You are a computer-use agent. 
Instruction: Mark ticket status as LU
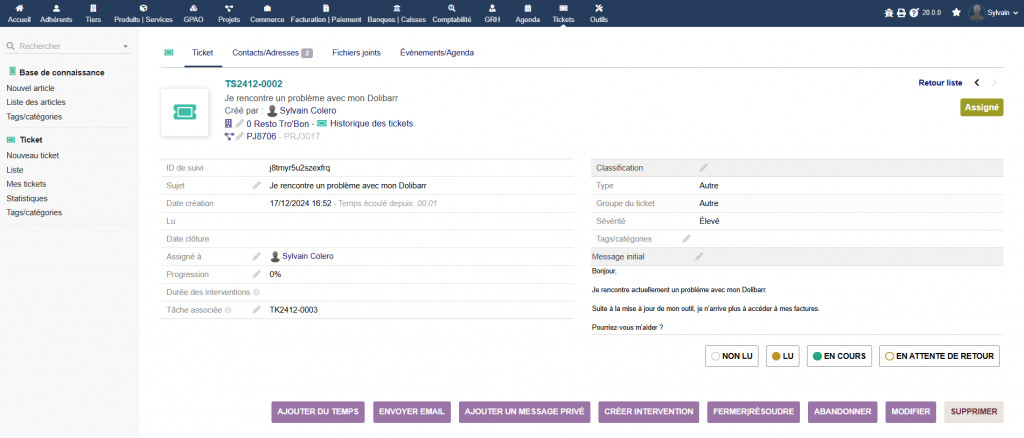781,356
